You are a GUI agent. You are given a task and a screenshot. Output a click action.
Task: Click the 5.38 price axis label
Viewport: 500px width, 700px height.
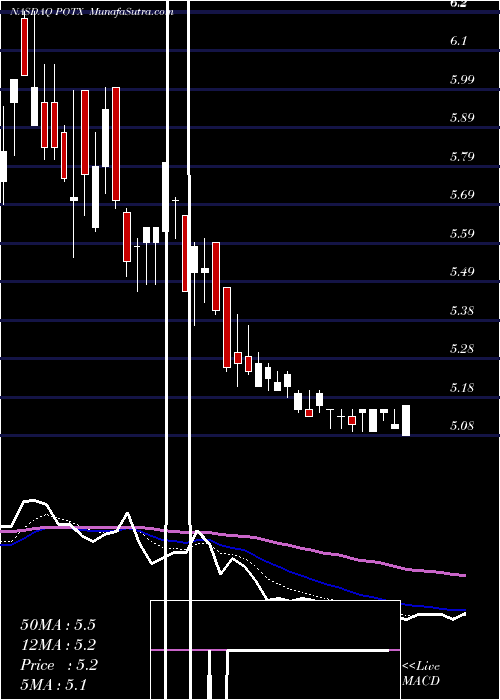[x=462, y=310]
